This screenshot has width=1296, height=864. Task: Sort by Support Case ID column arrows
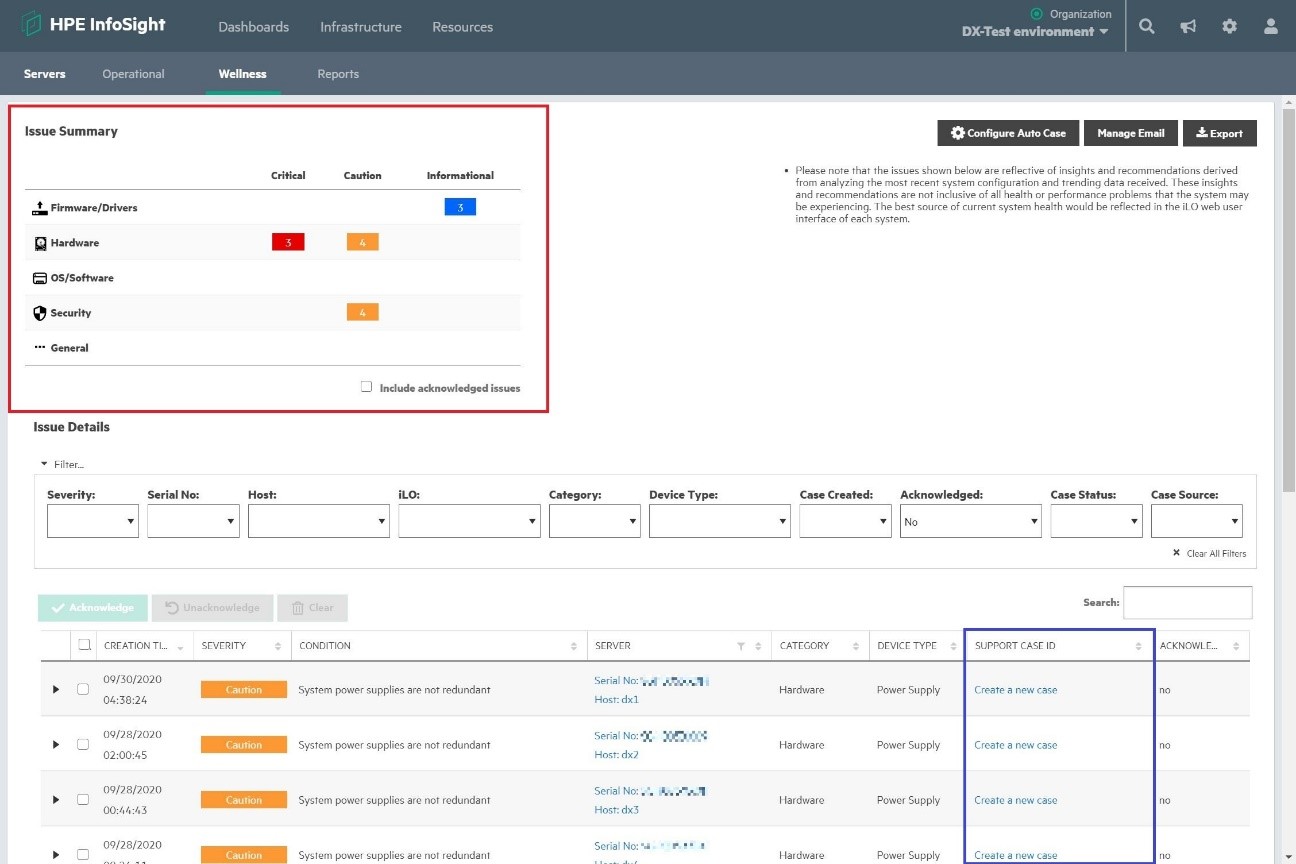point(1138,646)
